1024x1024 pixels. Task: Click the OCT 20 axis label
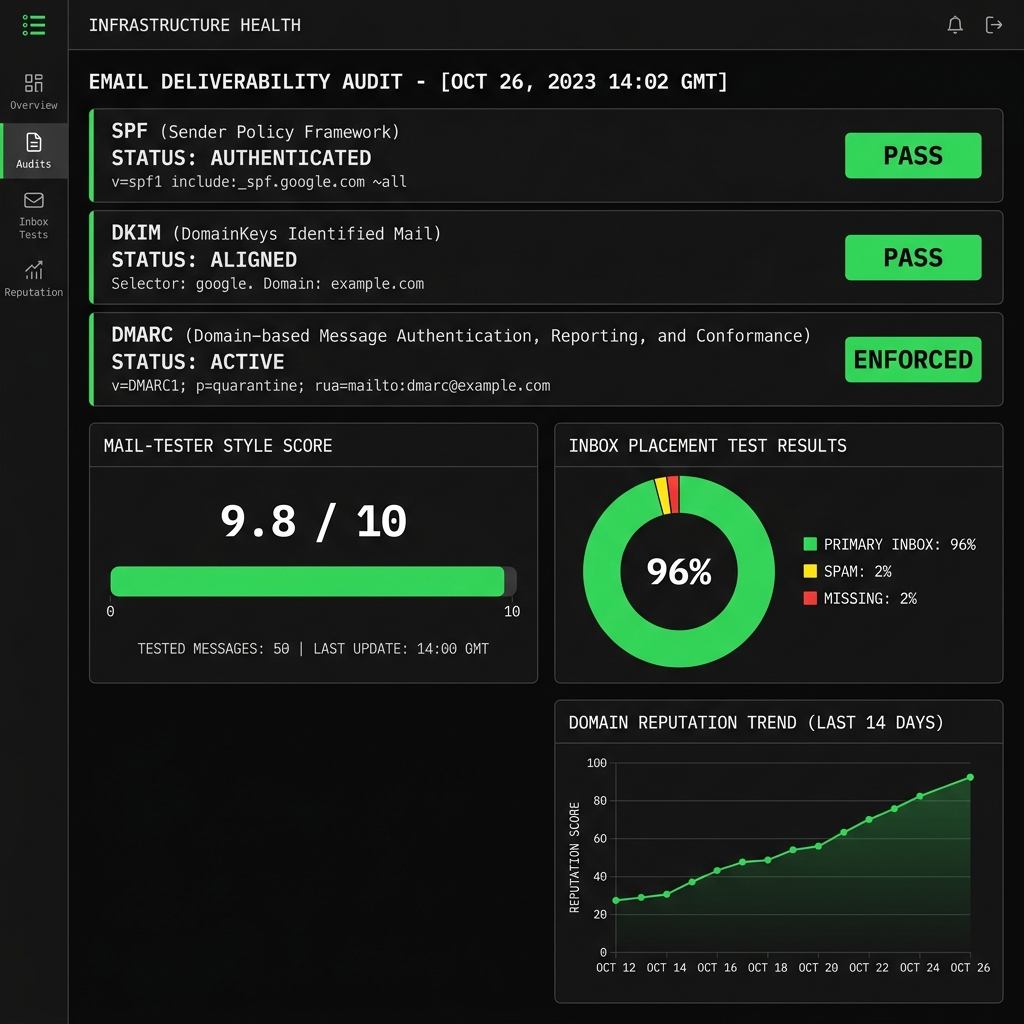818,967
